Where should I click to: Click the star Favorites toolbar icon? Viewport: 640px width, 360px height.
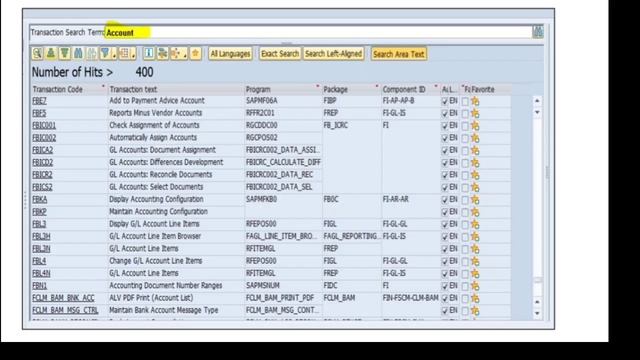pos(196,53)
